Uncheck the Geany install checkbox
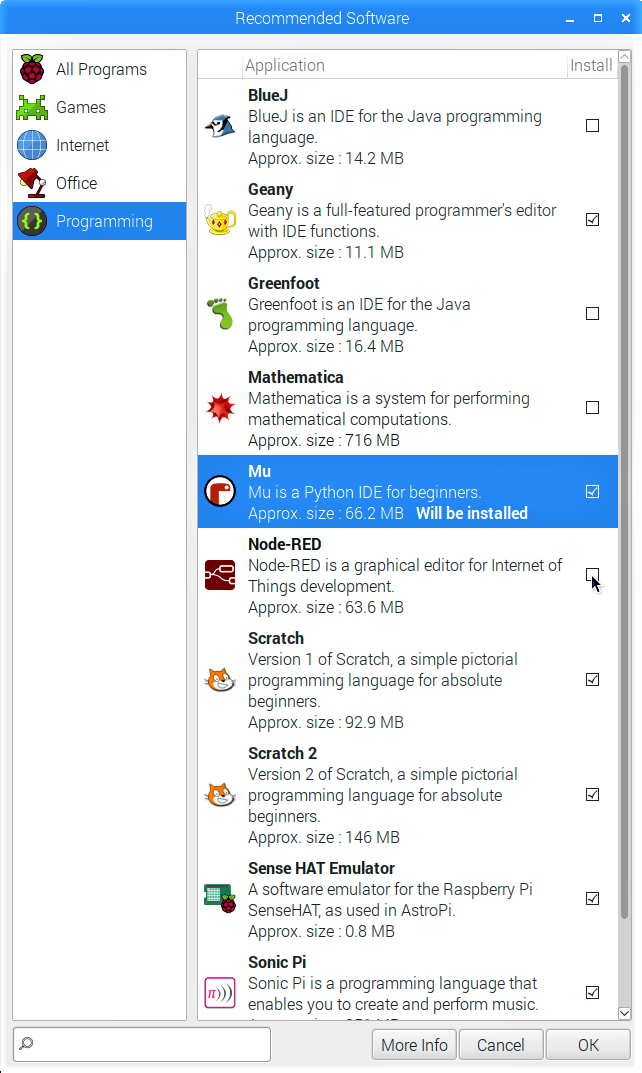The width and height of the screenshot is (642, 1073). 593,220
